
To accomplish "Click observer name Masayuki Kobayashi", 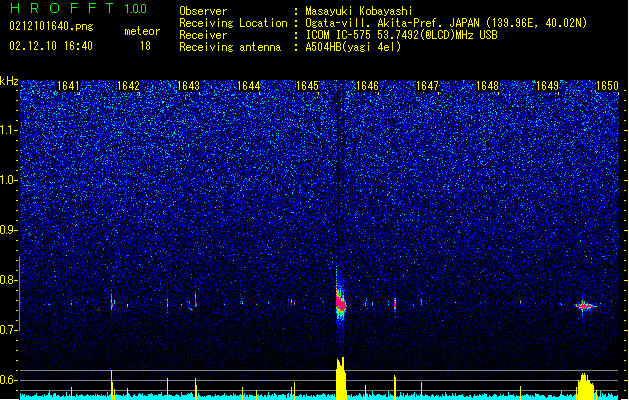I will pos(358,11).
